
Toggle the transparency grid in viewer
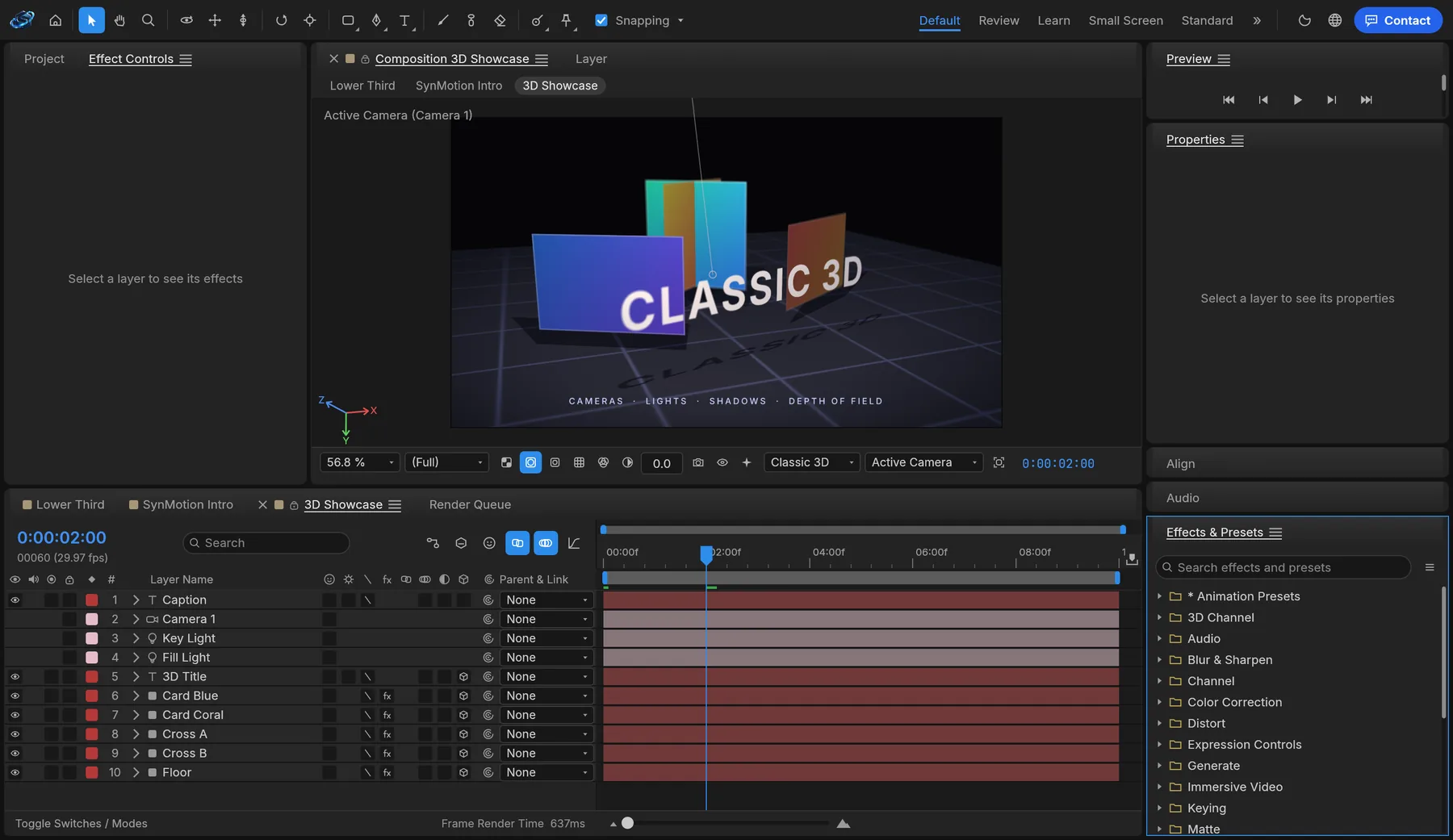click(x=506, y=462)
